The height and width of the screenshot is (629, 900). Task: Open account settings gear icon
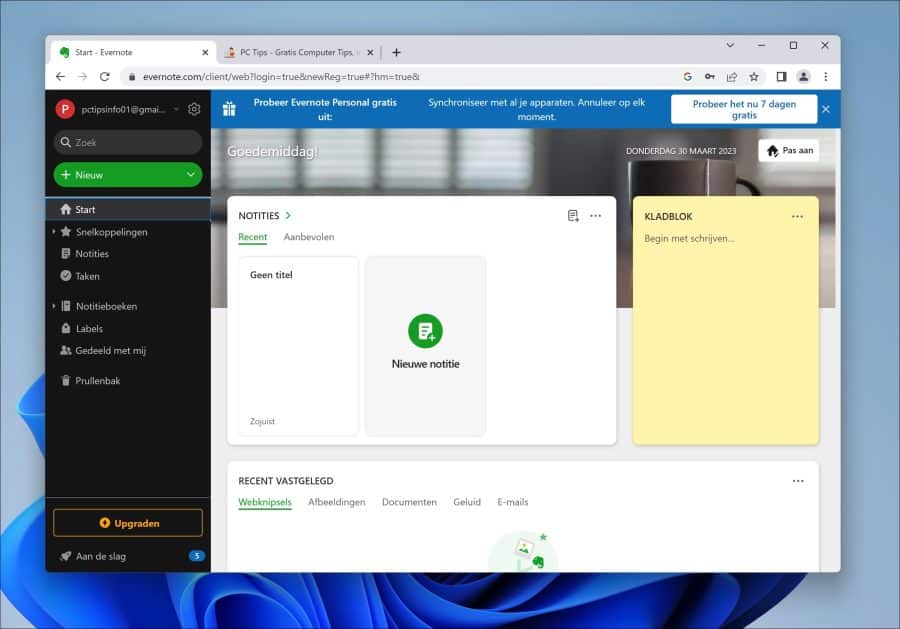[194, 109]
